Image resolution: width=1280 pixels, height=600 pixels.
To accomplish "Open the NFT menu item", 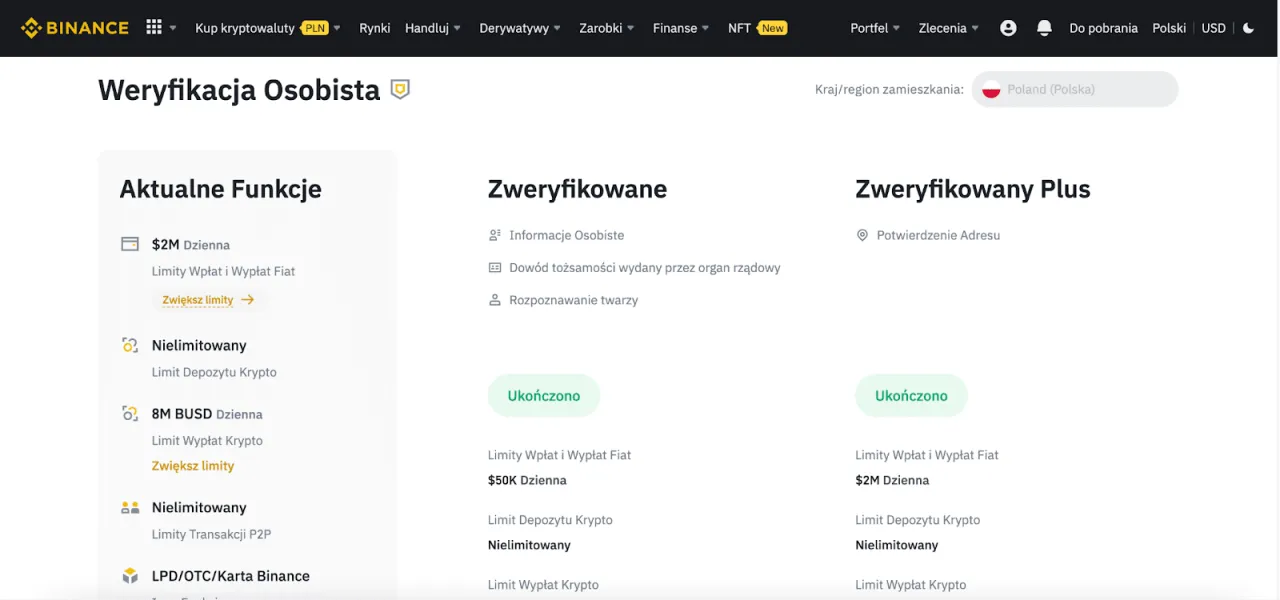I will (x=739, y=28).
